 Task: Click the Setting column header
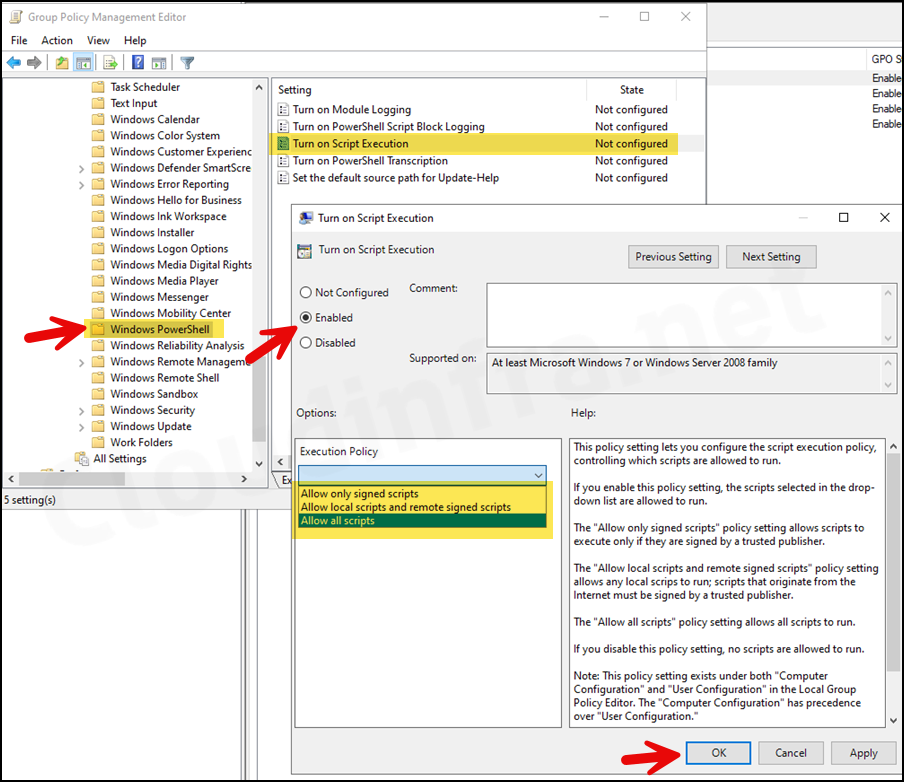[x=430, y=90]
